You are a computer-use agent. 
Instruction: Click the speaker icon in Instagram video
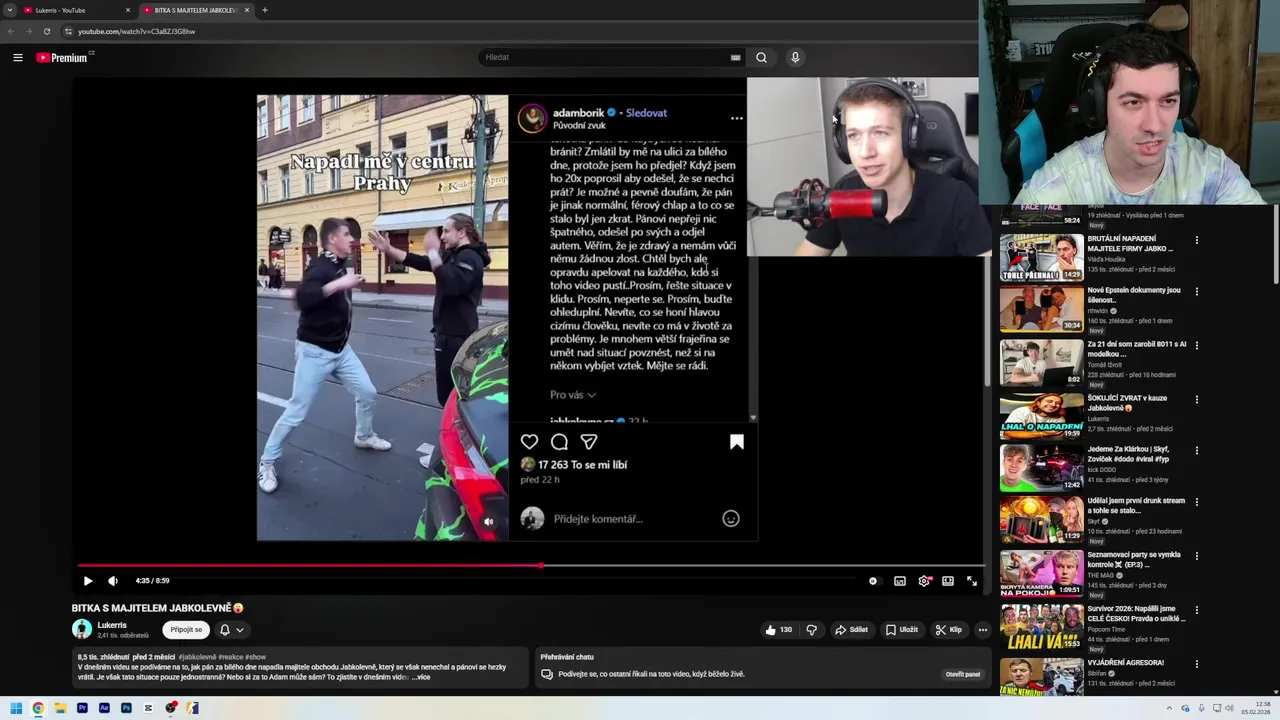point(489,521)
